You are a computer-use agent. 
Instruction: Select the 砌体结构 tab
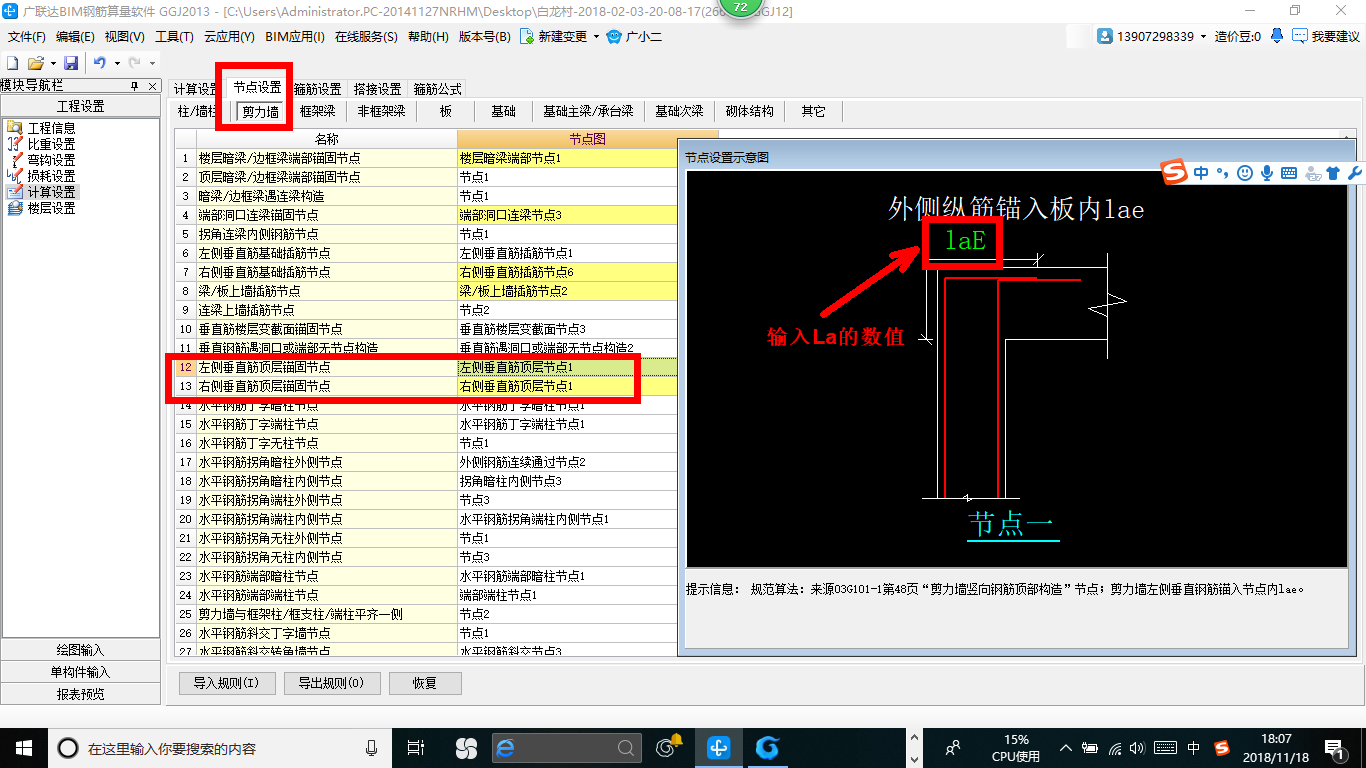750,111
